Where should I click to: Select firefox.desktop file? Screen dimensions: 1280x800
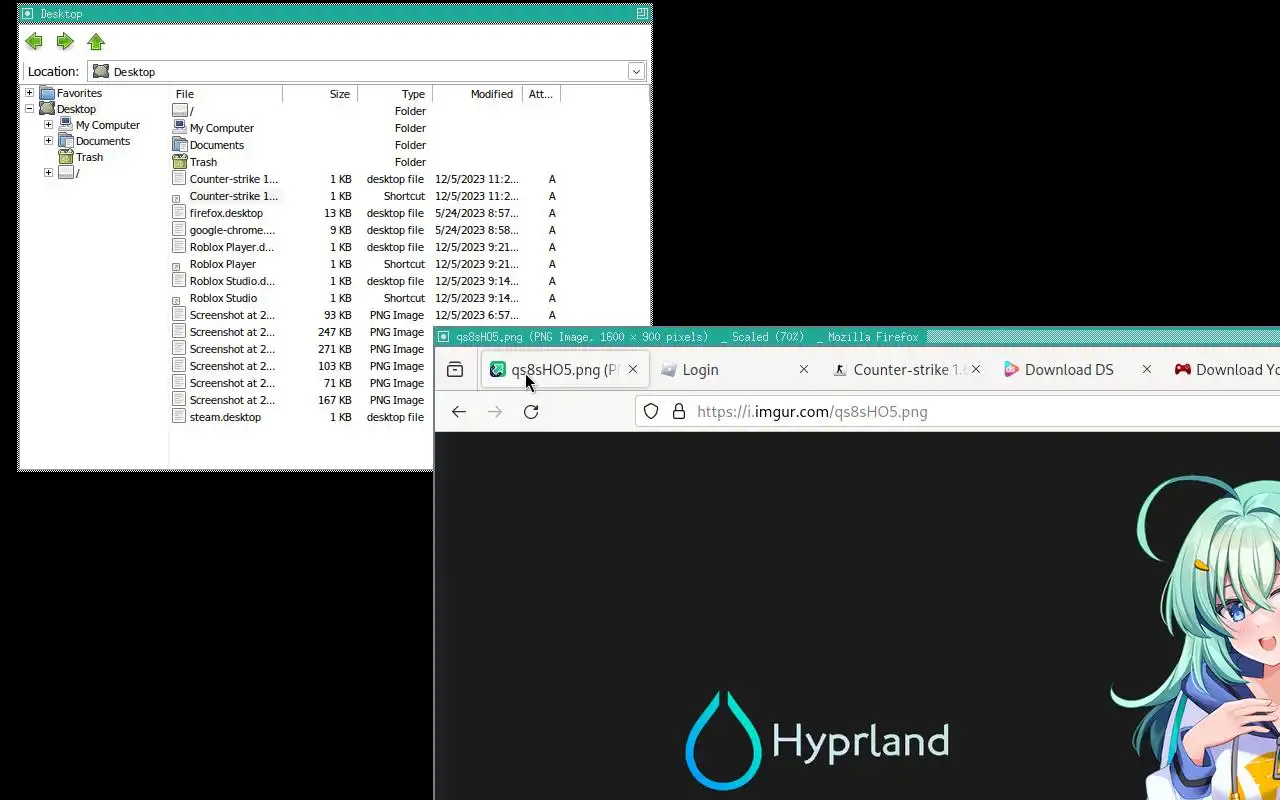coord(226,213)
